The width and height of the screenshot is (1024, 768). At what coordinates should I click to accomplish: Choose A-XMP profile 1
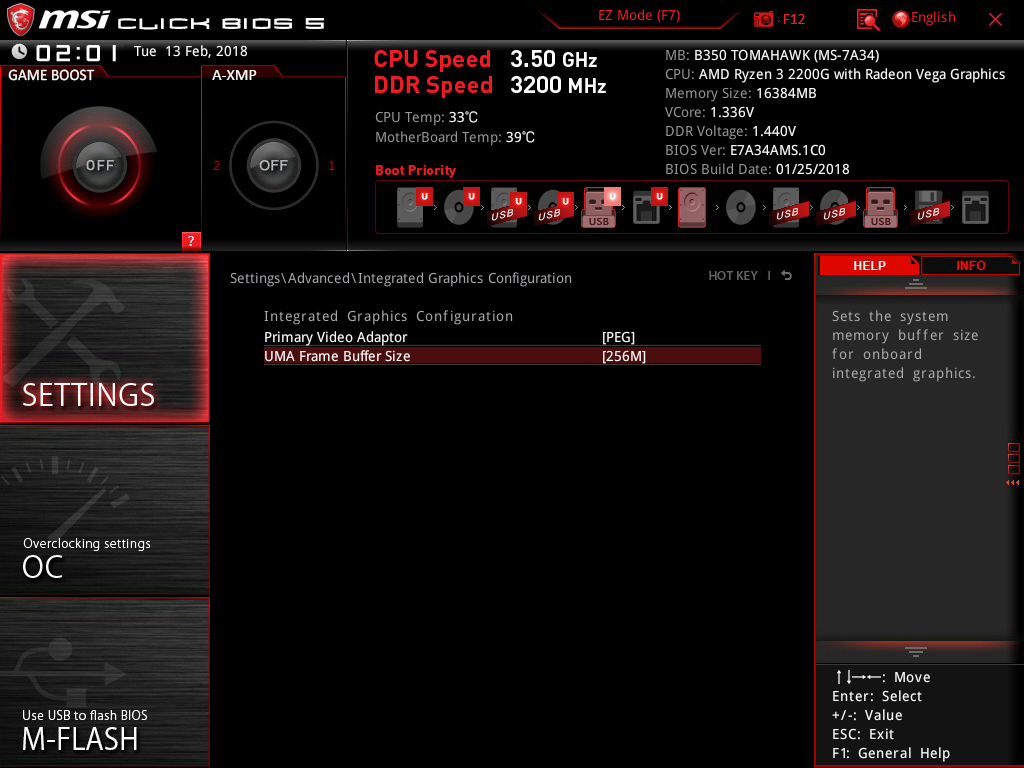click(x=331, y=165)
